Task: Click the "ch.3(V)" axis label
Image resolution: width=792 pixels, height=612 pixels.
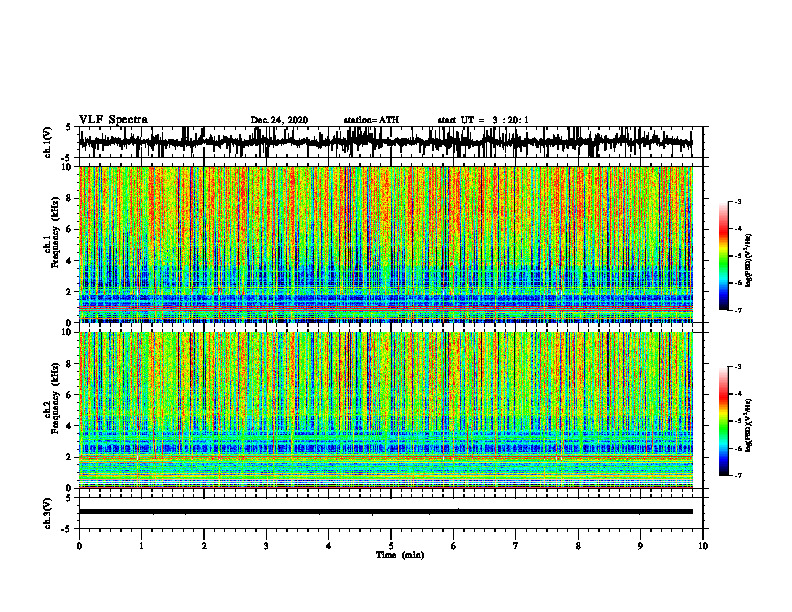Action: (x=47, y=514)
